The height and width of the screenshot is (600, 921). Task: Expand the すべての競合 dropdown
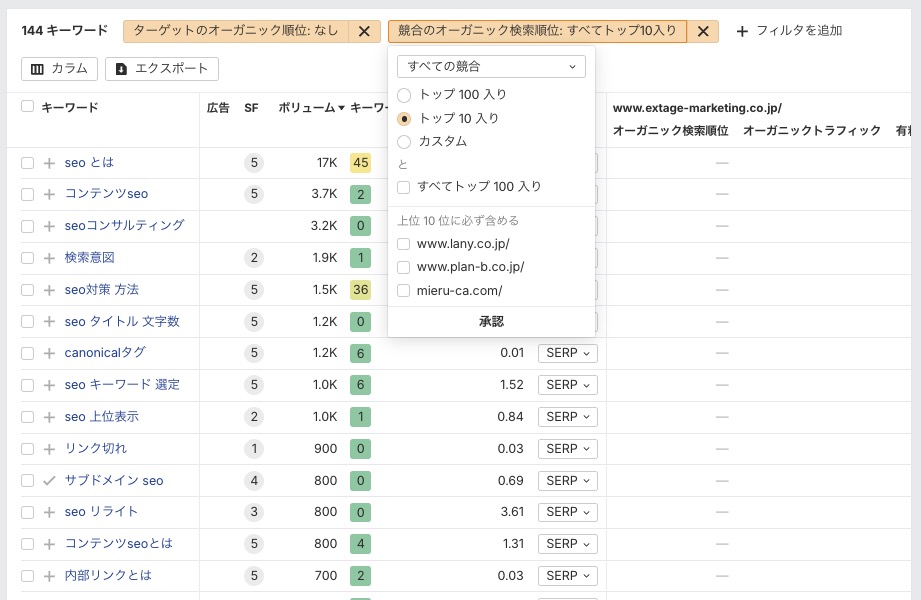click(491, 66)
